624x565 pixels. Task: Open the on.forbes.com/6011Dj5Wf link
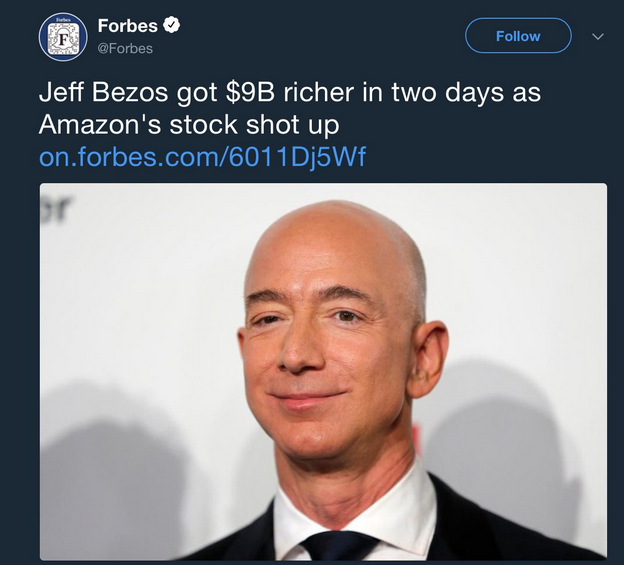click(x=202, y=157)
